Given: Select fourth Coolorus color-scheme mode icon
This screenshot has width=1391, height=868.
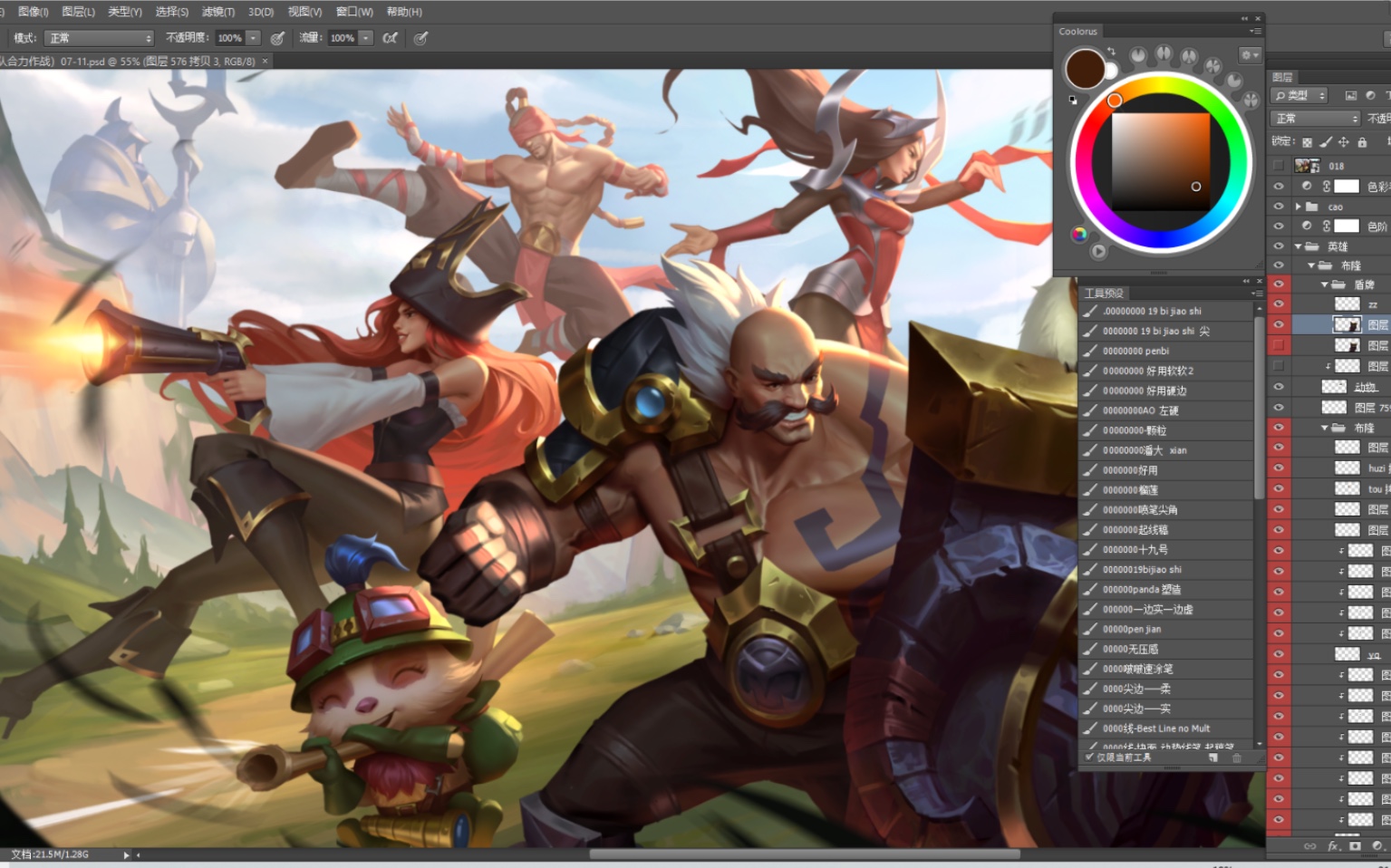Looking at the screenshot, I should (x=1212, y=65).
